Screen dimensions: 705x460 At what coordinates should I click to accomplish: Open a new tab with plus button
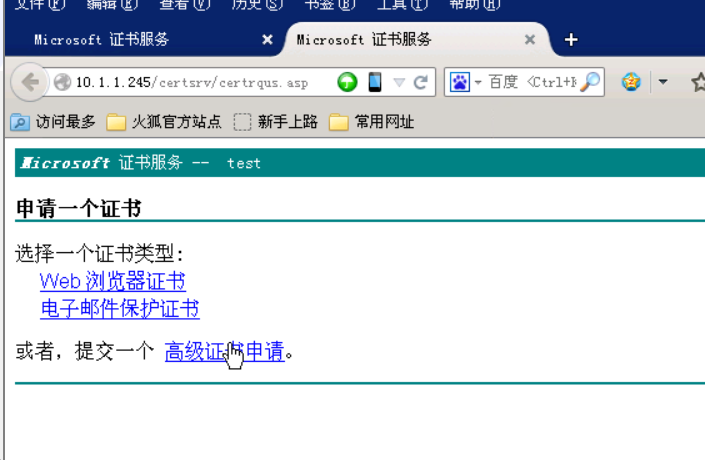(x=571, y=40)
